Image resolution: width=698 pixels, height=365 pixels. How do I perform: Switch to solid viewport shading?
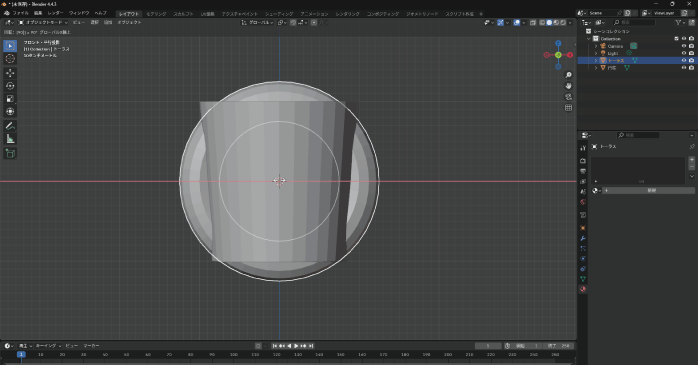[549, 22]
